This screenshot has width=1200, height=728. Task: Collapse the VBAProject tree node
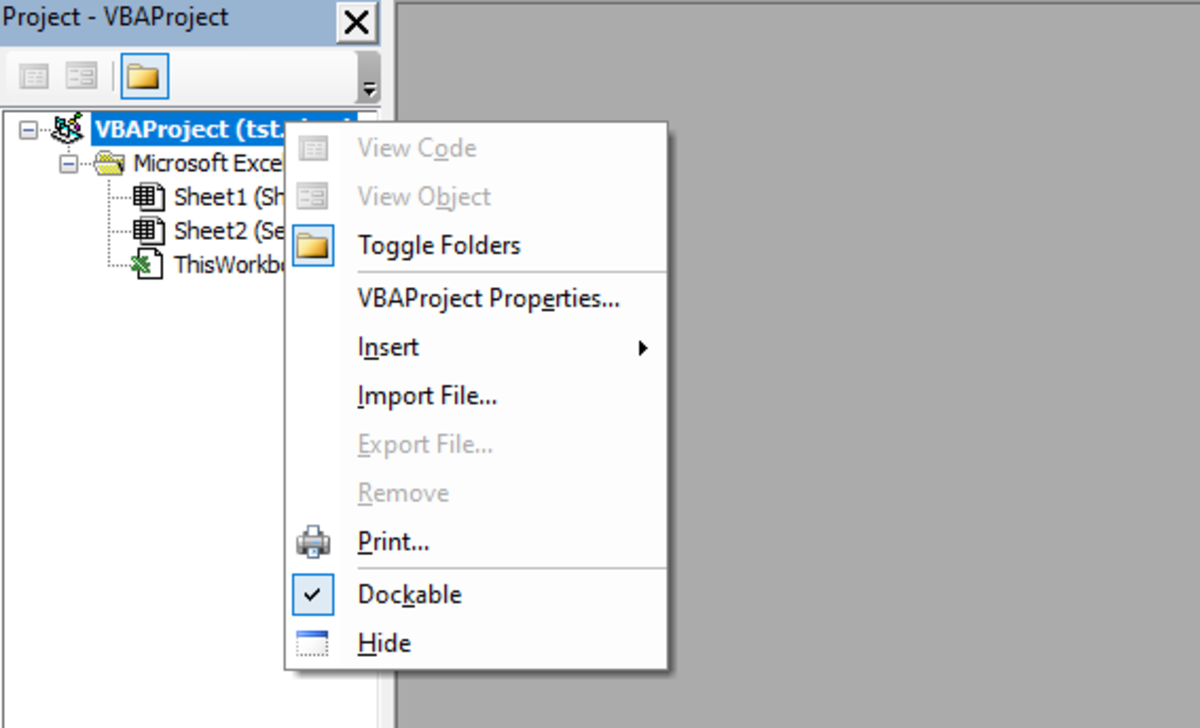28,130
